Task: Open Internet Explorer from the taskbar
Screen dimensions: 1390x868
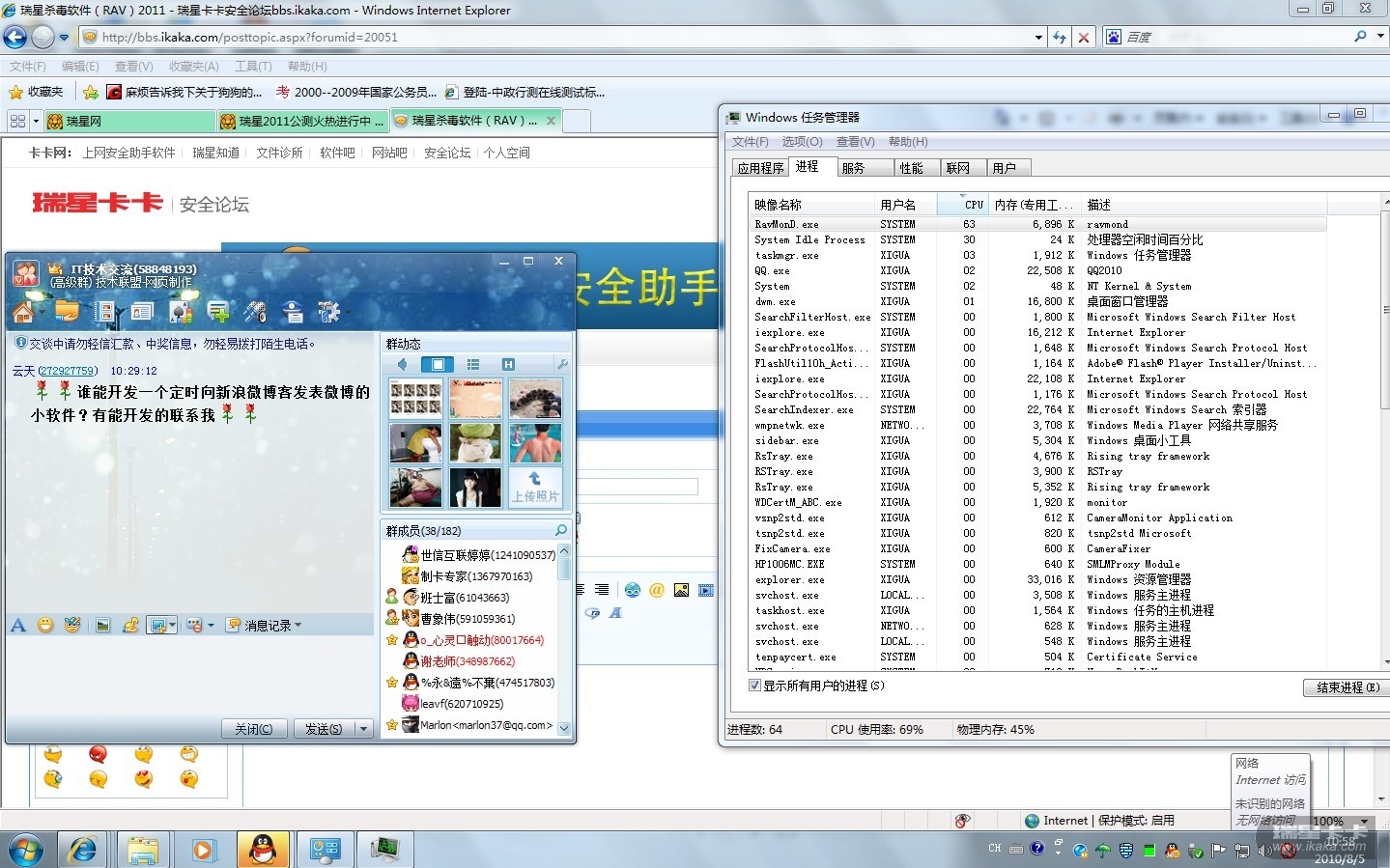Action: point(83,850)
